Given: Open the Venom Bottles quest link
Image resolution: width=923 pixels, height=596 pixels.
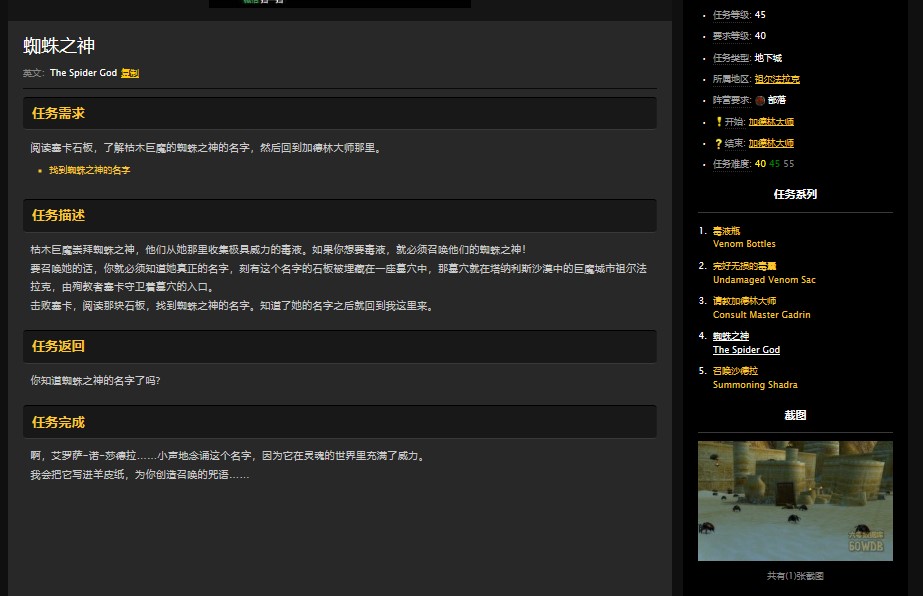Looking at the screenshot, I should pos(744,243).
